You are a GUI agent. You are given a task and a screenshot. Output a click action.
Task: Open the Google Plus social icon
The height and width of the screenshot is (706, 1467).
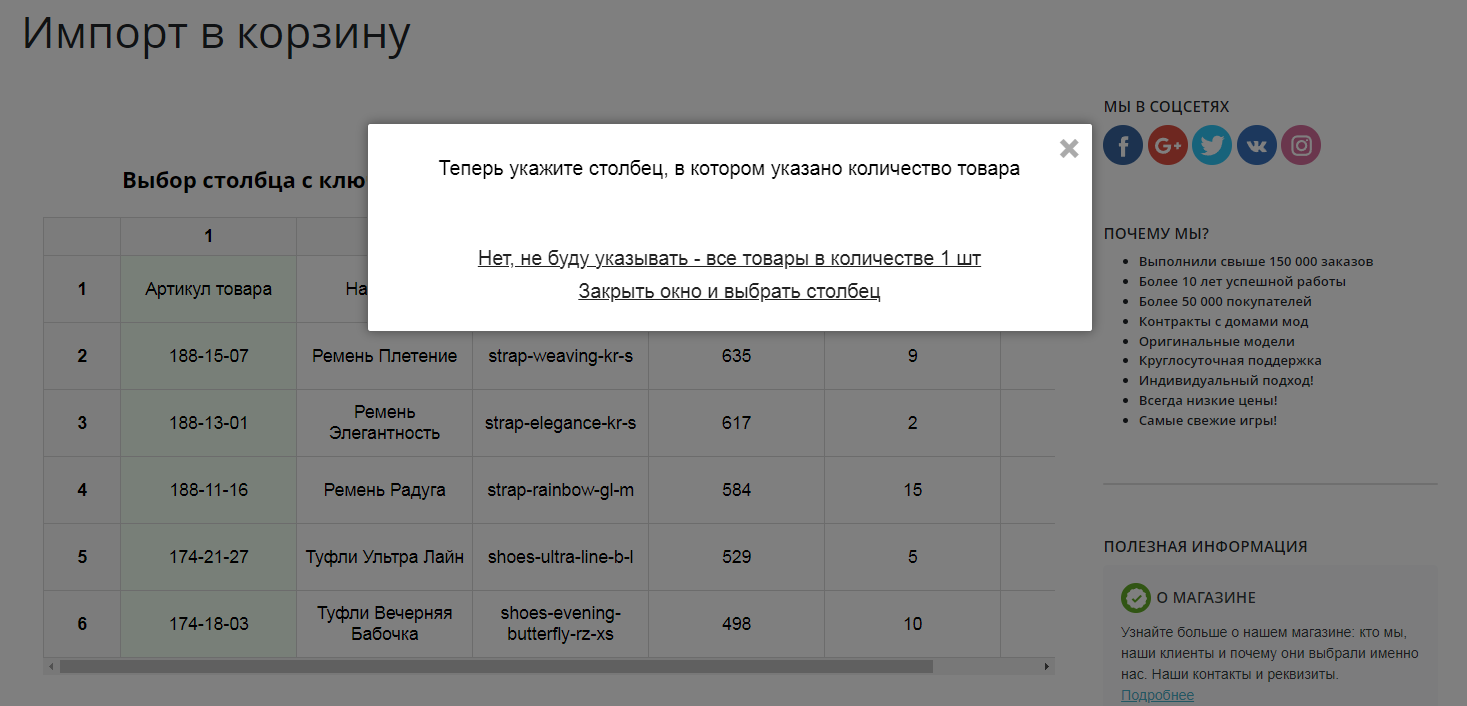(x=1167, y=146)
